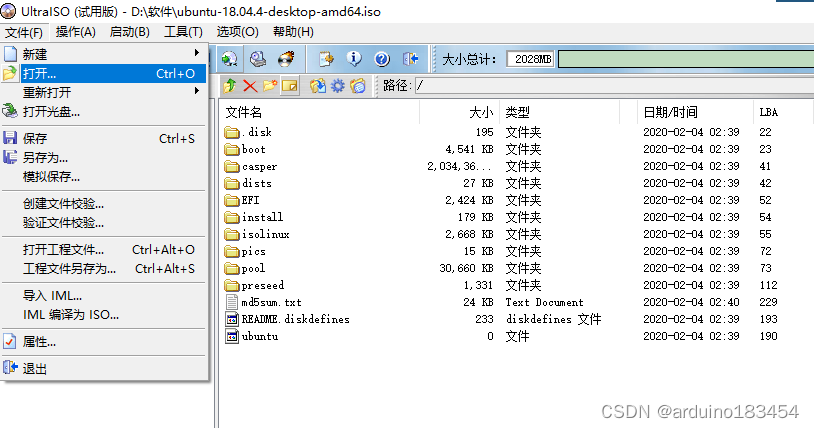
Task: Select the pics folder name
Action: tap(253, 251)
